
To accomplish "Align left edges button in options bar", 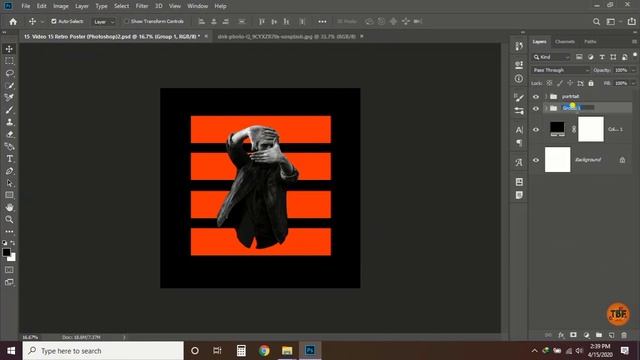I will click(x=201, y=22).
